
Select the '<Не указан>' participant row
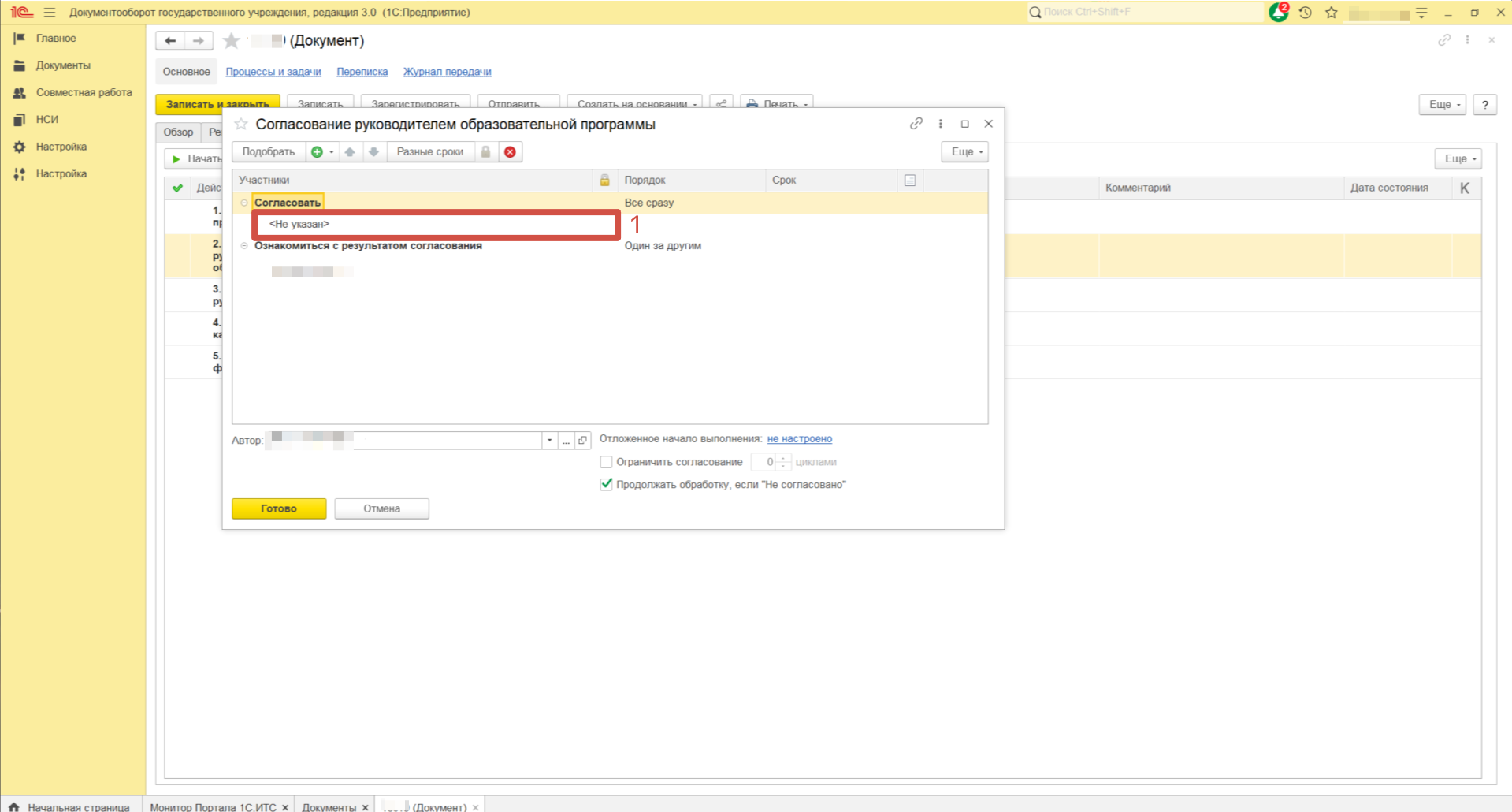click(433, 225)
